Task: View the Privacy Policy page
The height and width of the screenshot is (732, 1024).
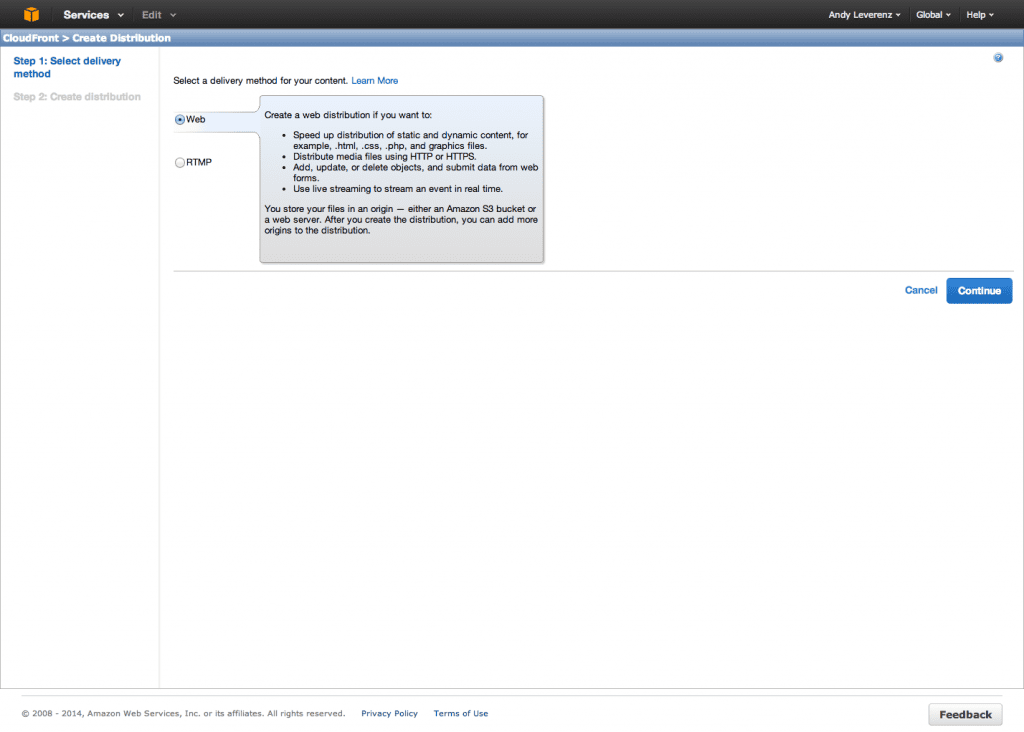Action: pyautogui.click(x=389, y=713)
